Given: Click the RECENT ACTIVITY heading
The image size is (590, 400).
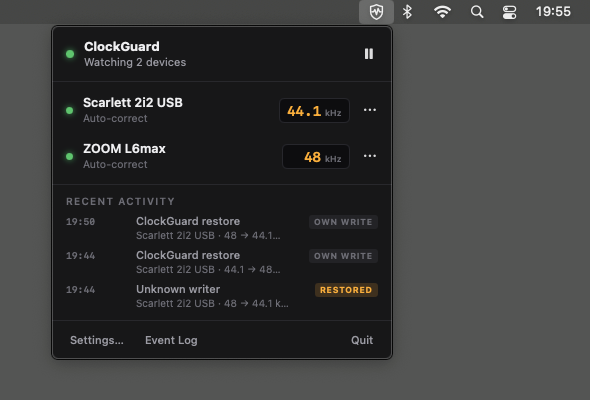Looking at the screenshot, I should (120, 202).
